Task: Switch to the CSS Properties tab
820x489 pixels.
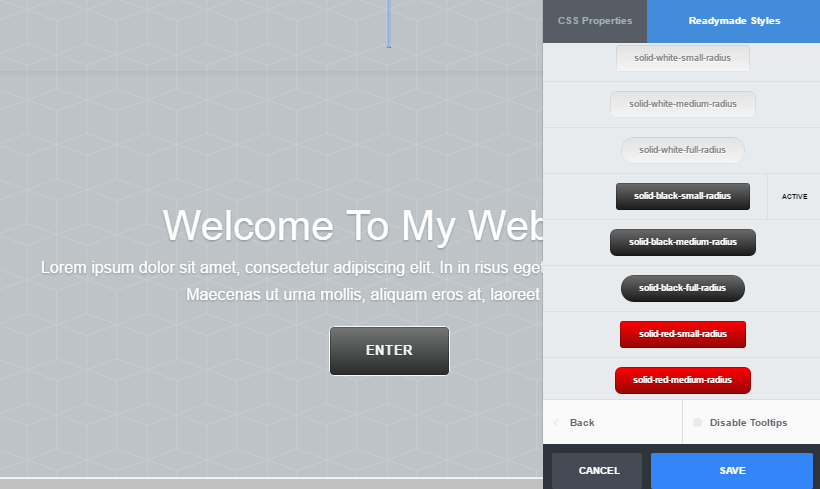Action: coord(595,21)
